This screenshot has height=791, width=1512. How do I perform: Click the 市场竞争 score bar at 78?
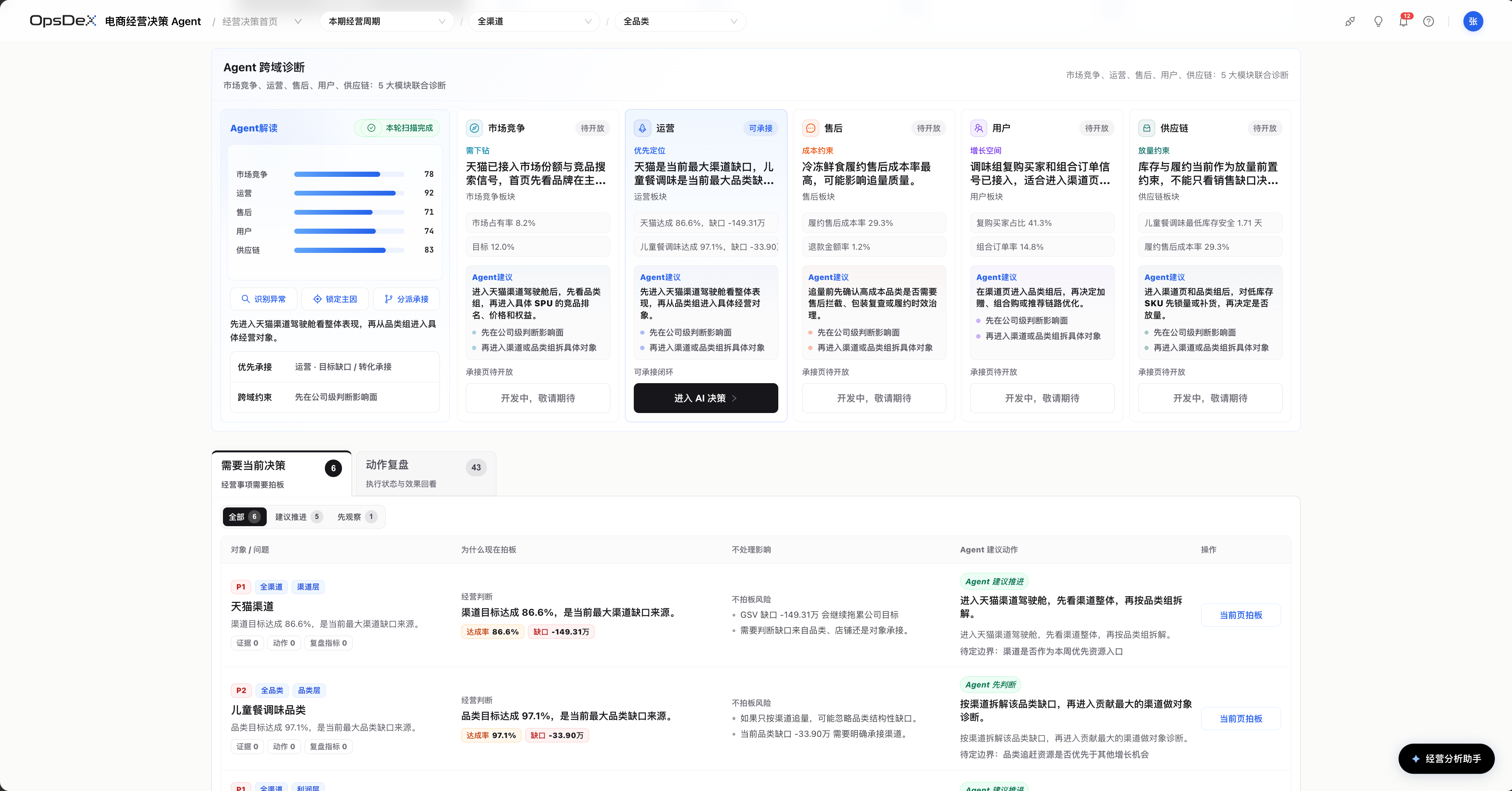point(349,174)
